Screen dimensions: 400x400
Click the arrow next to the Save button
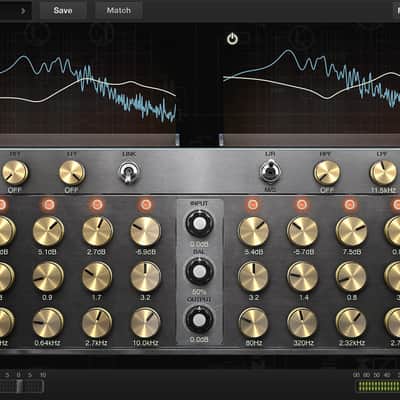23,11
